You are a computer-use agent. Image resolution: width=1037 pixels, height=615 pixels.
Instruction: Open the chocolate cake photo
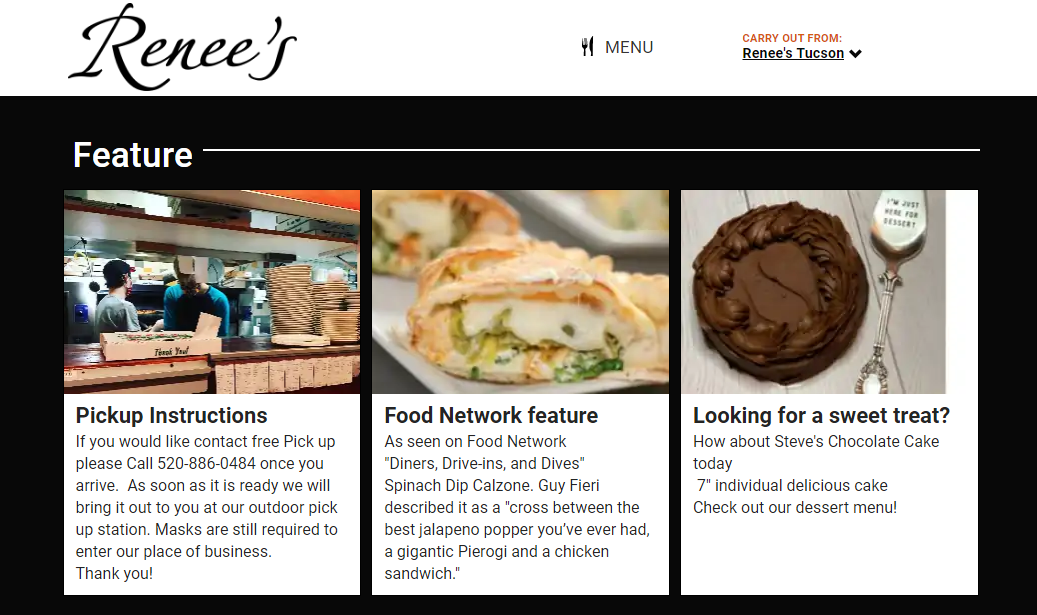[813, 292]
